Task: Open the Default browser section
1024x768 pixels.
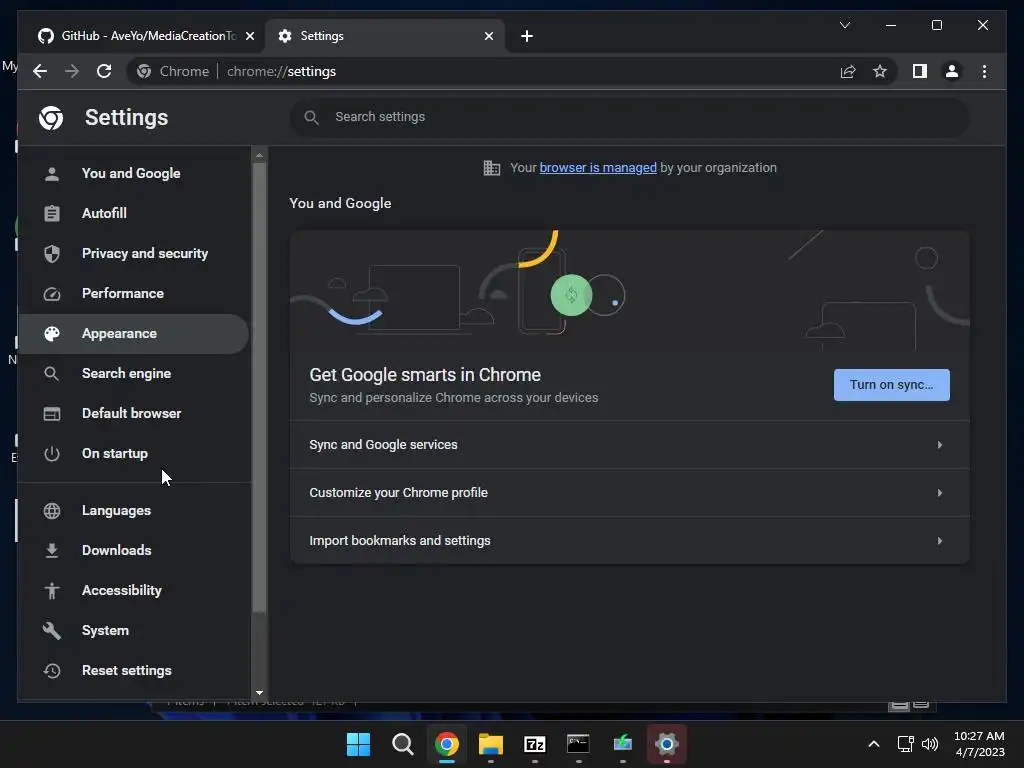Action: tap(134, 414)
